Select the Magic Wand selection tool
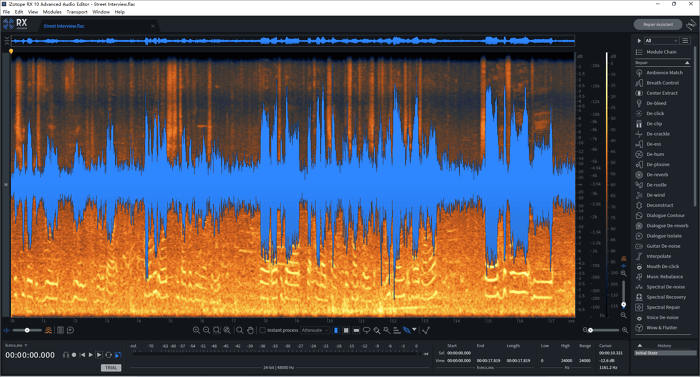 point(387,330)
